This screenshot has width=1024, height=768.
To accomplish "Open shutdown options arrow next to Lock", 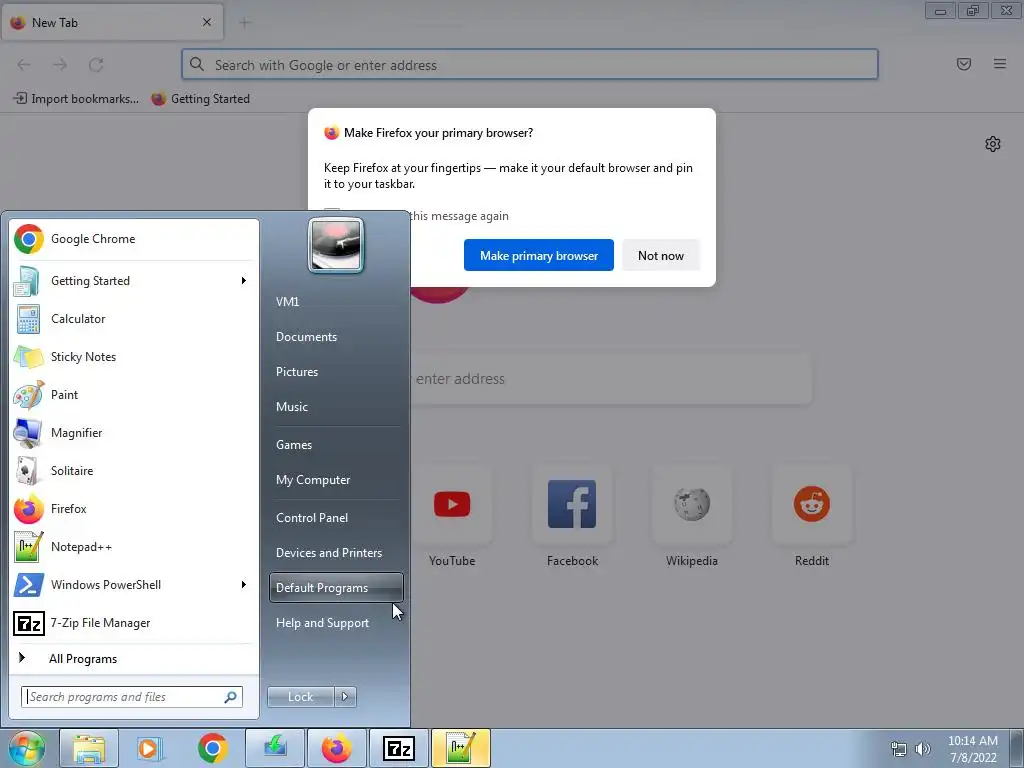I will (345, 697).
